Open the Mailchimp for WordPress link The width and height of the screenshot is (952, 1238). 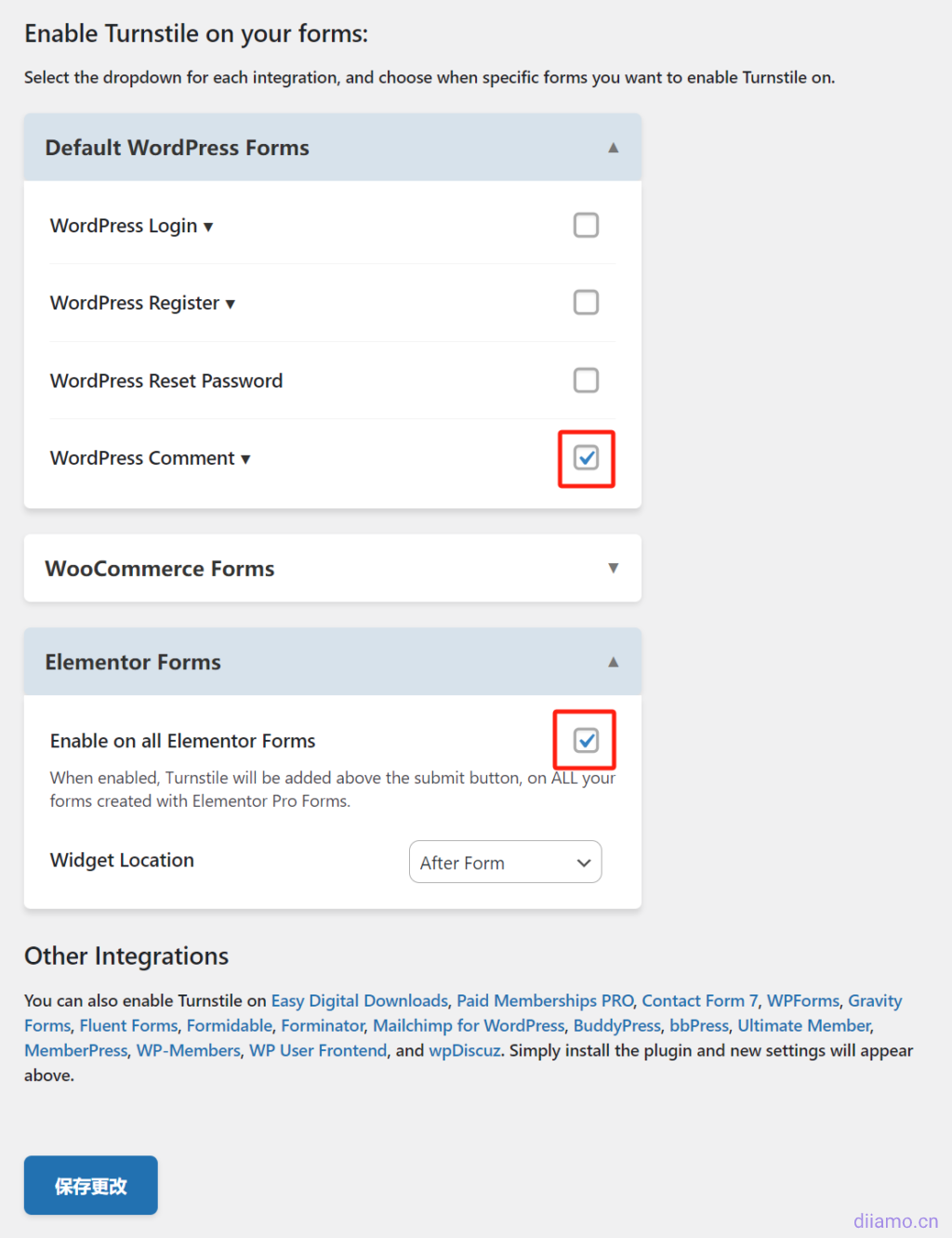(x=469, y=1026)
